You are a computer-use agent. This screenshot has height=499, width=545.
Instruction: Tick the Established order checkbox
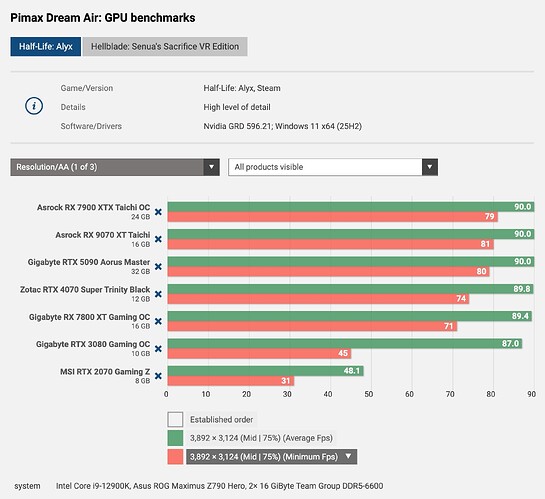(x=175, y=419)
